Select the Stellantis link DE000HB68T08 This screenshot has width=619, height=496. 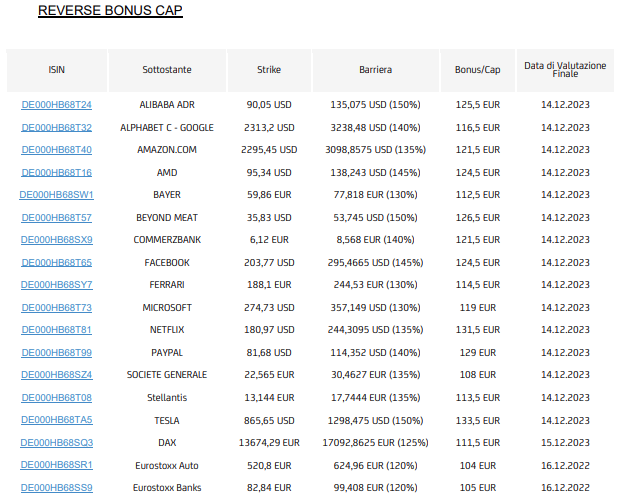pos(56,398)
